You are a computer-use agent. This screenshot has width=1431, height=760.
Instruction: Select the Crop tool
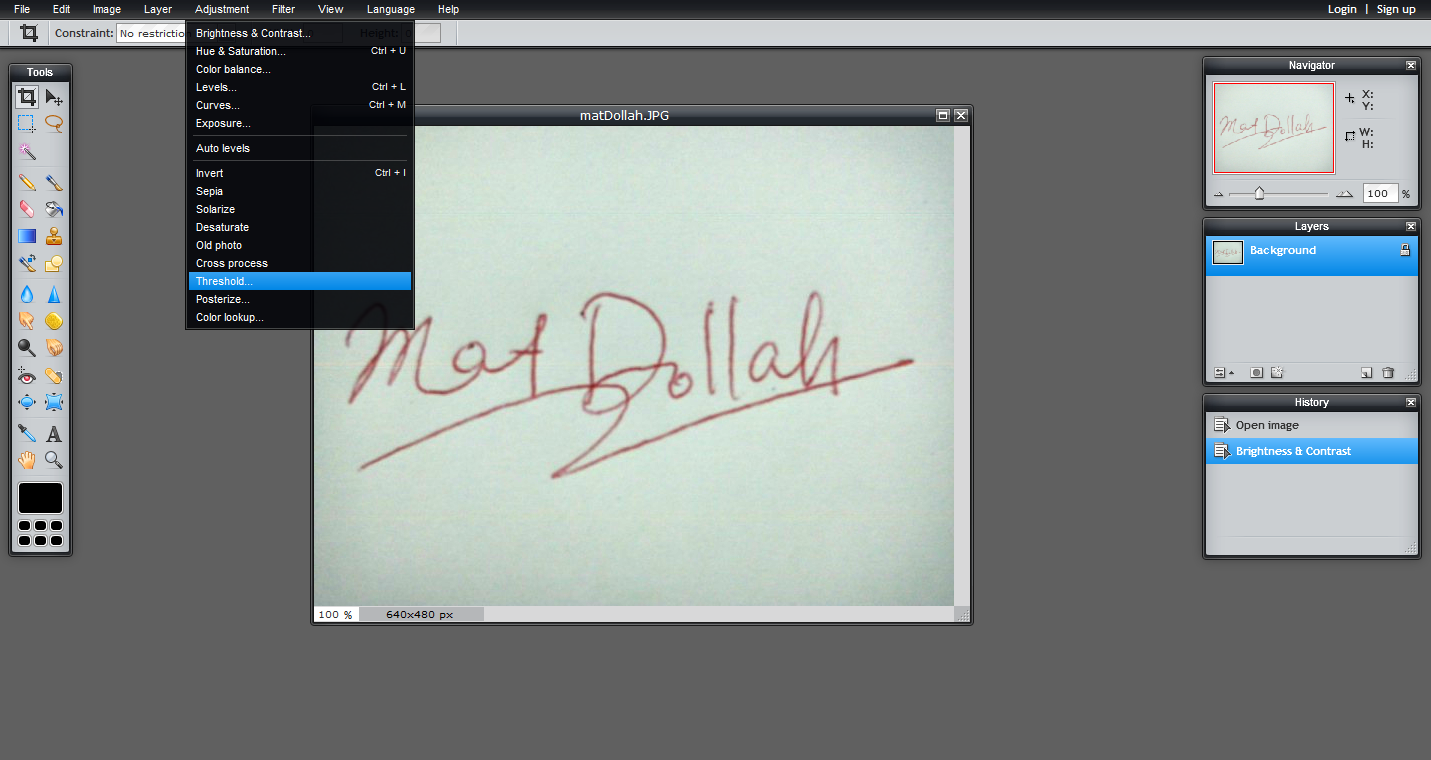pos(27,97)
